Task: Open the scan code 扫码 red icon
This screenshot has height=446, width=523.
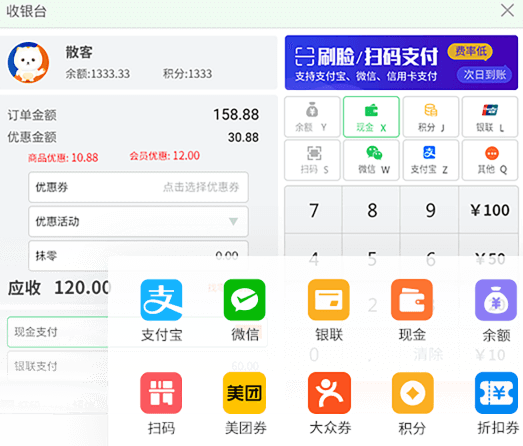Action: point(161,393)
